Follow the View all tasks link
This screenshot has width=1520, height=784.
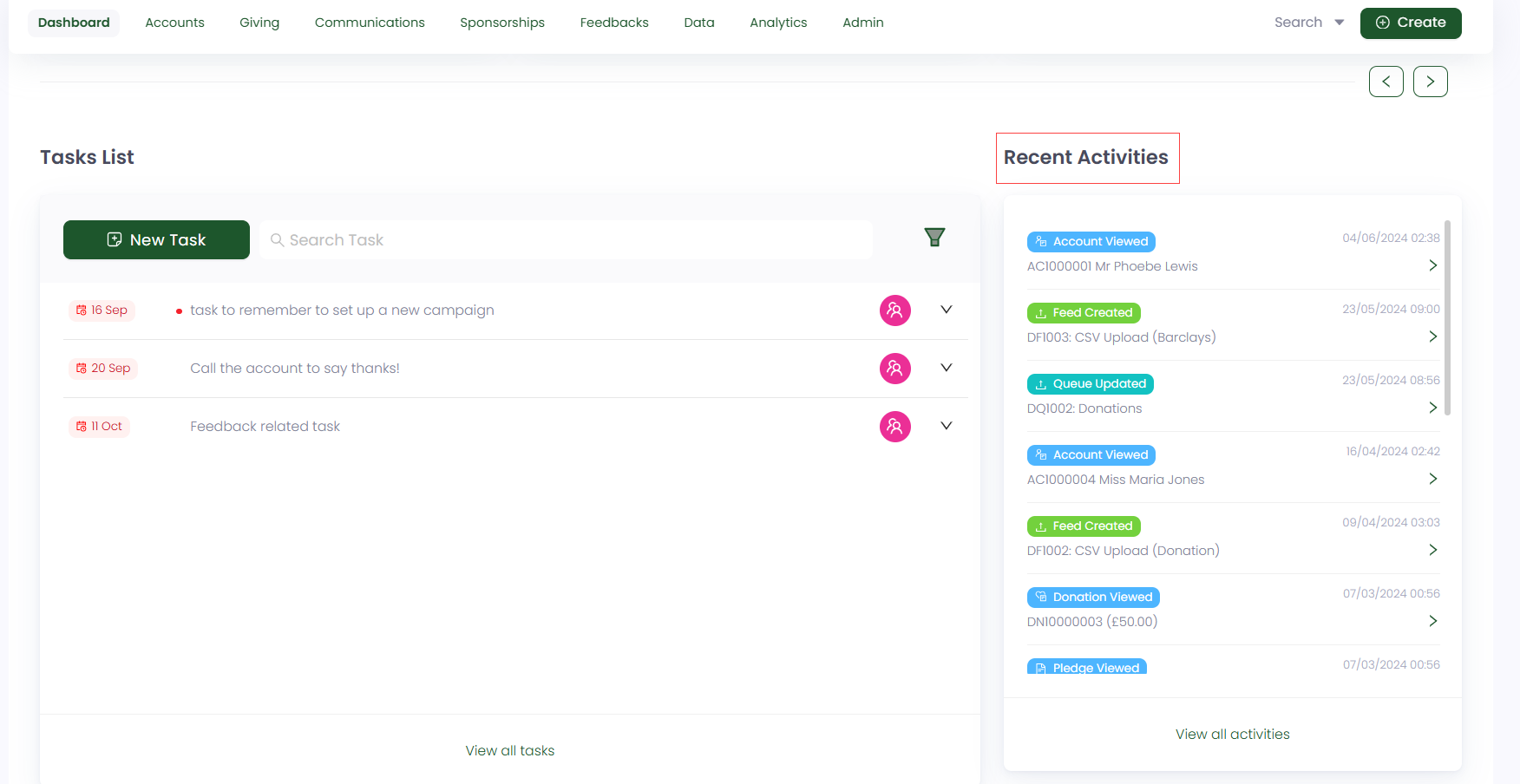click(510, 751)
